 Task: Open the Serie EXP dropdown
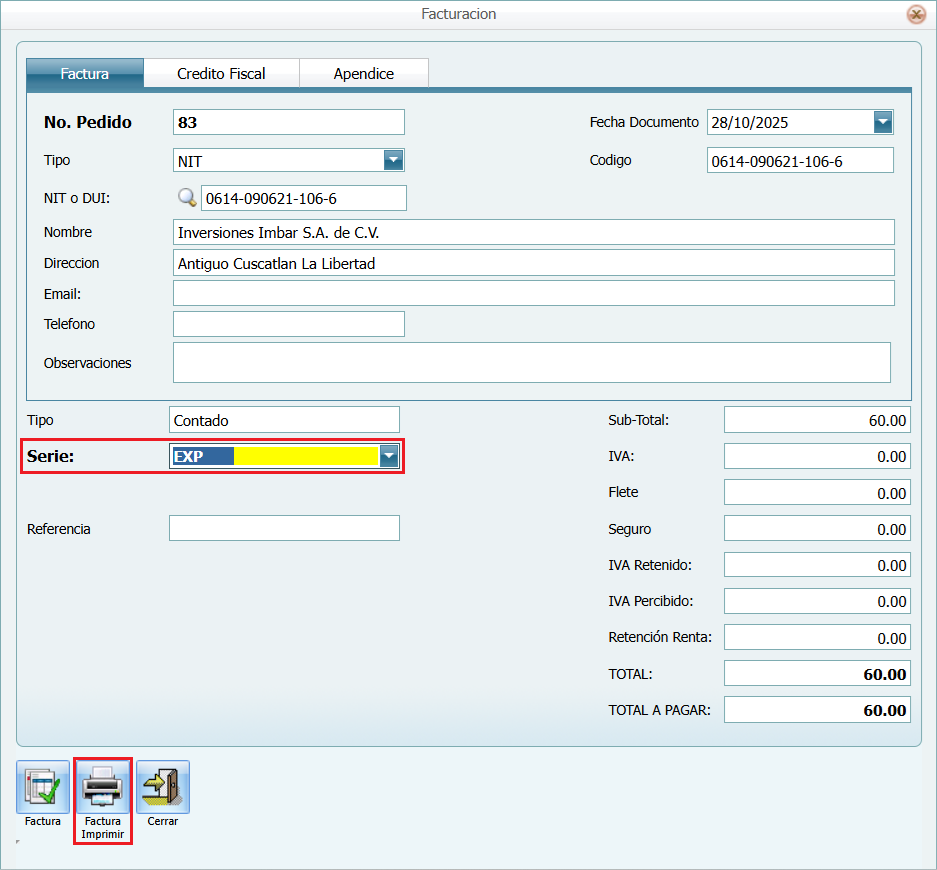(388, 457)
